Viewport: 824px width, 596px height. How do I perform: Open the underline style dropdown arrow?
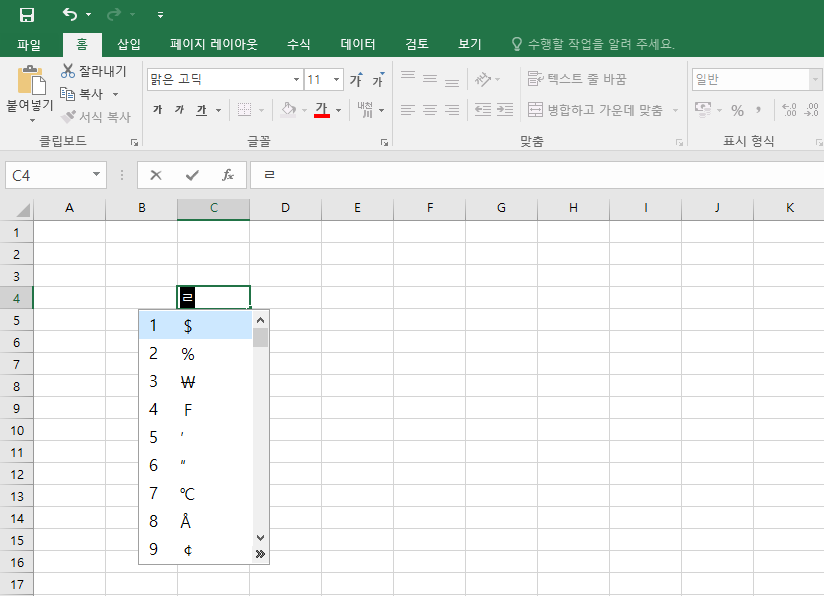(219, 110)
